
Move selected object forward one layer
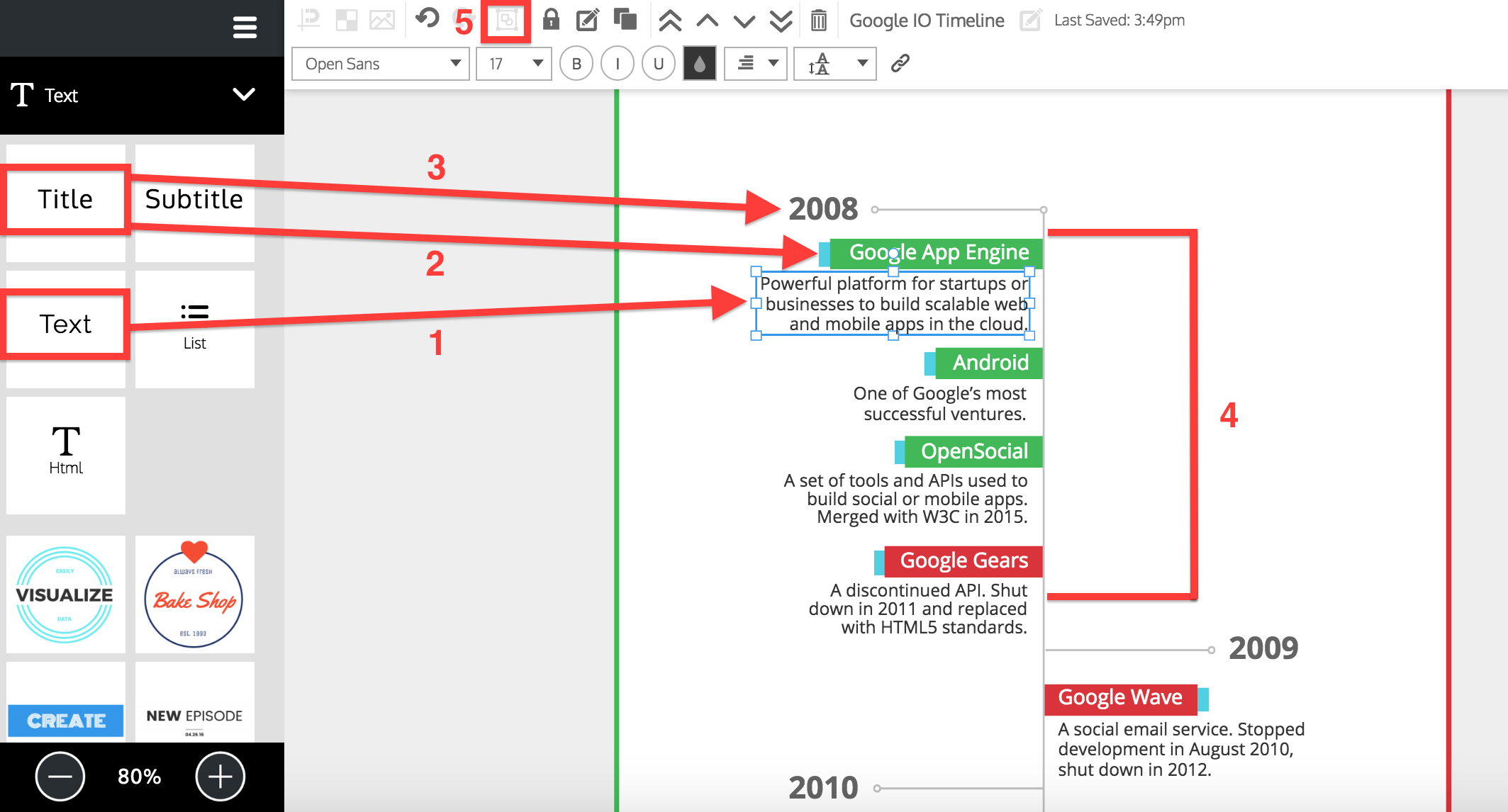pyautogui.click(x=707, y=21)
